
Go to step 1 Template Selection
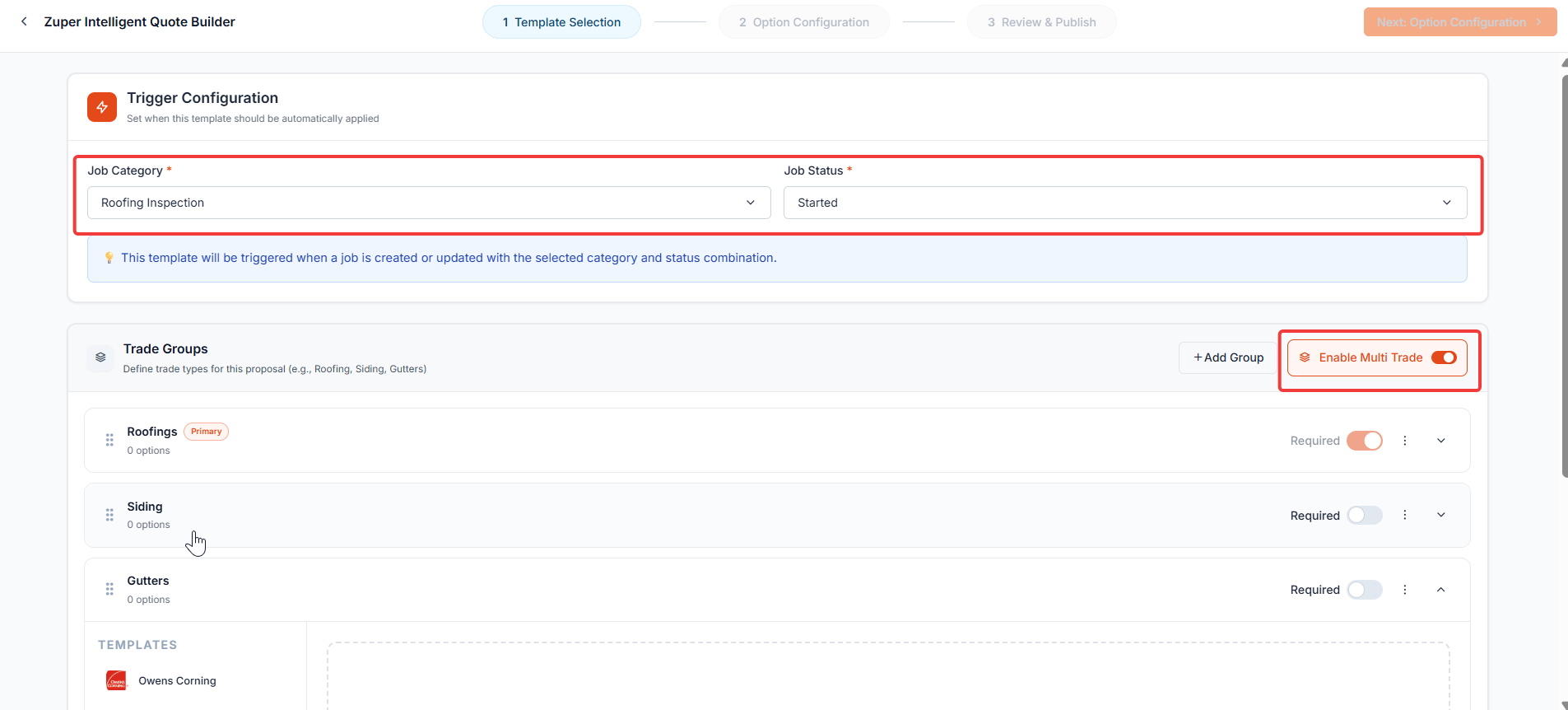(561, 22)
